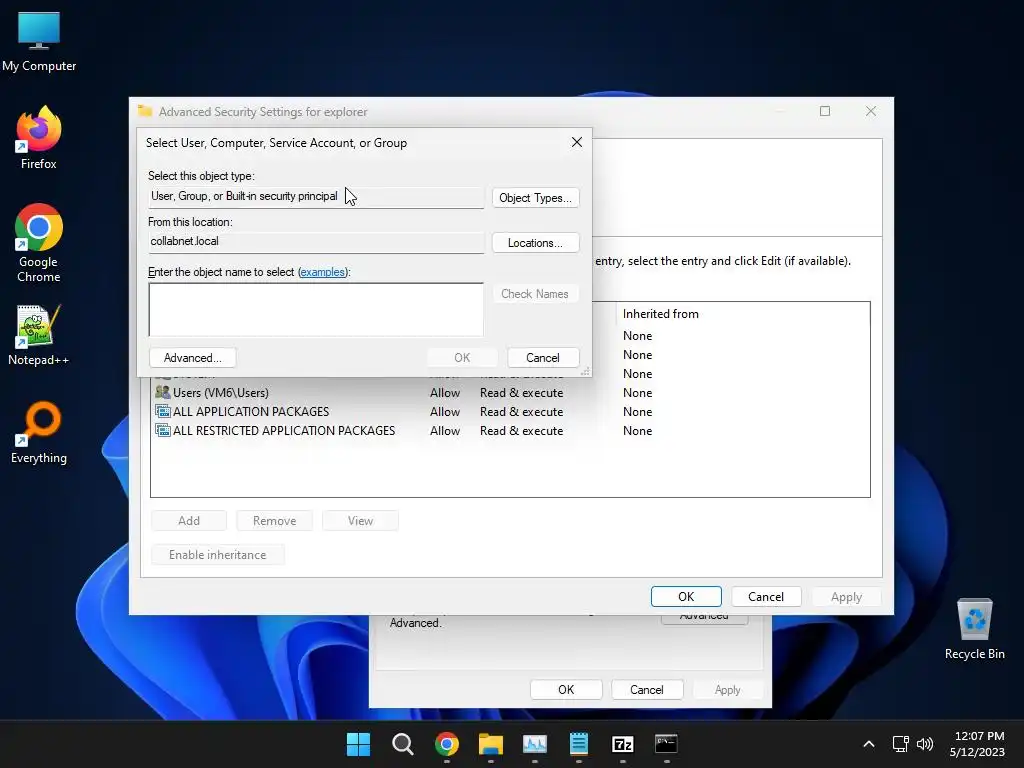Click OK in Advanced Security Settings window
1024x768 pixels.
(x=686, y=597)
